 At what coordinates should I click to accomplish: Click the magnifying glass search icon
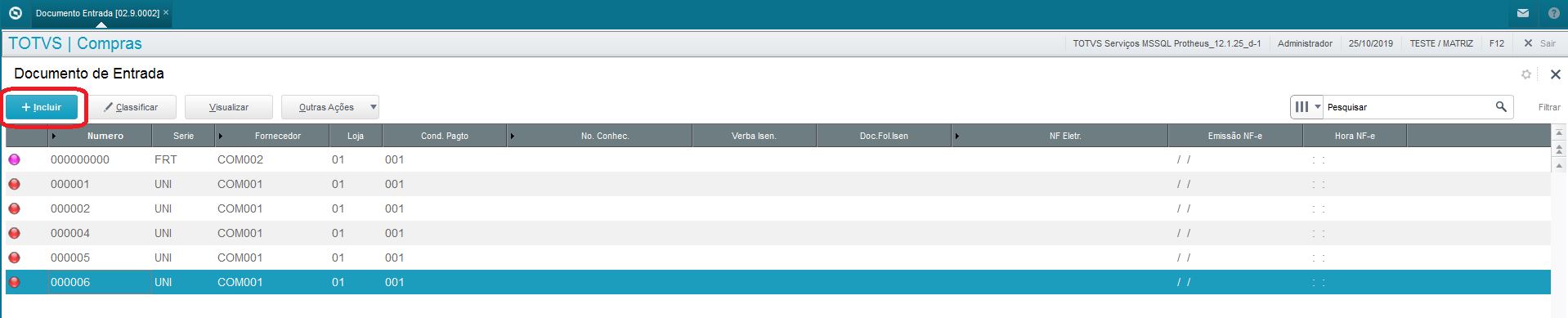click(1501, 107)
